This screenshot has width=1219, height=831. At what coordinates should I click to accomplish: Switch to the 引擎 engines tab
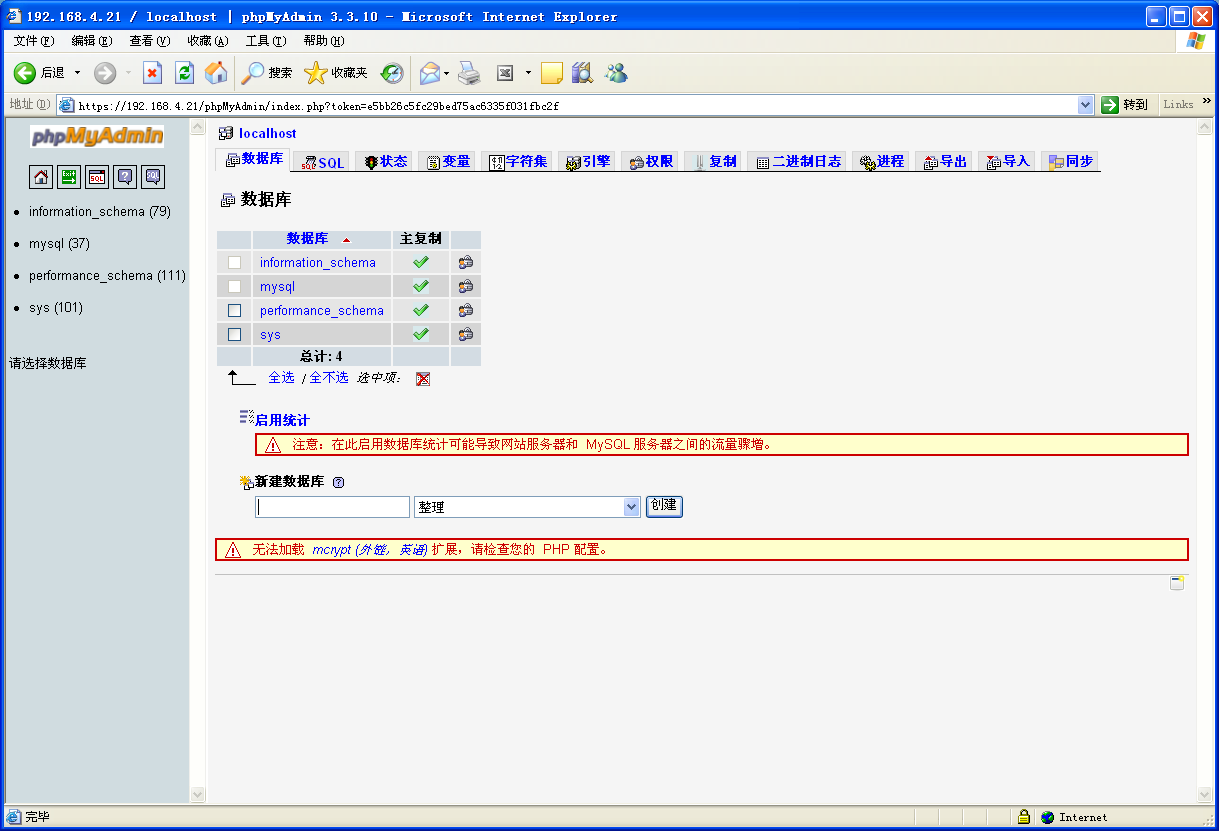[587, 162]
